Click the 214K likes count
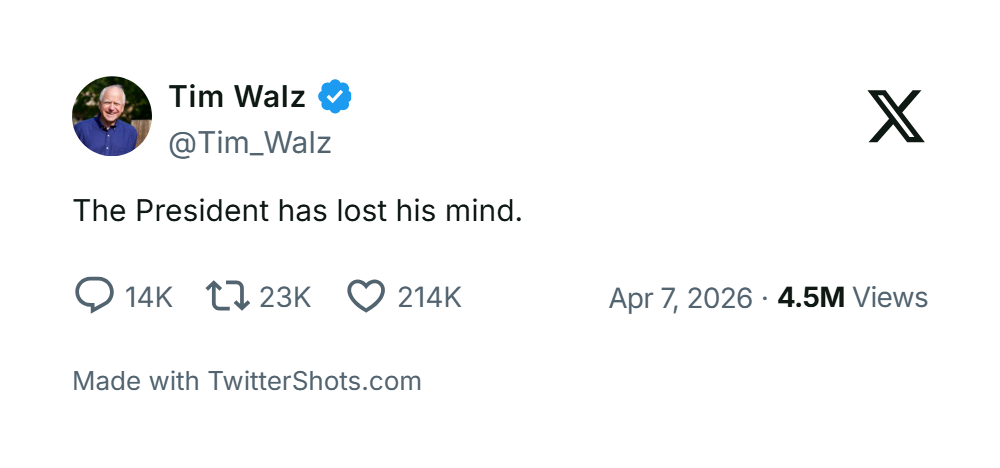 point(429,297)
